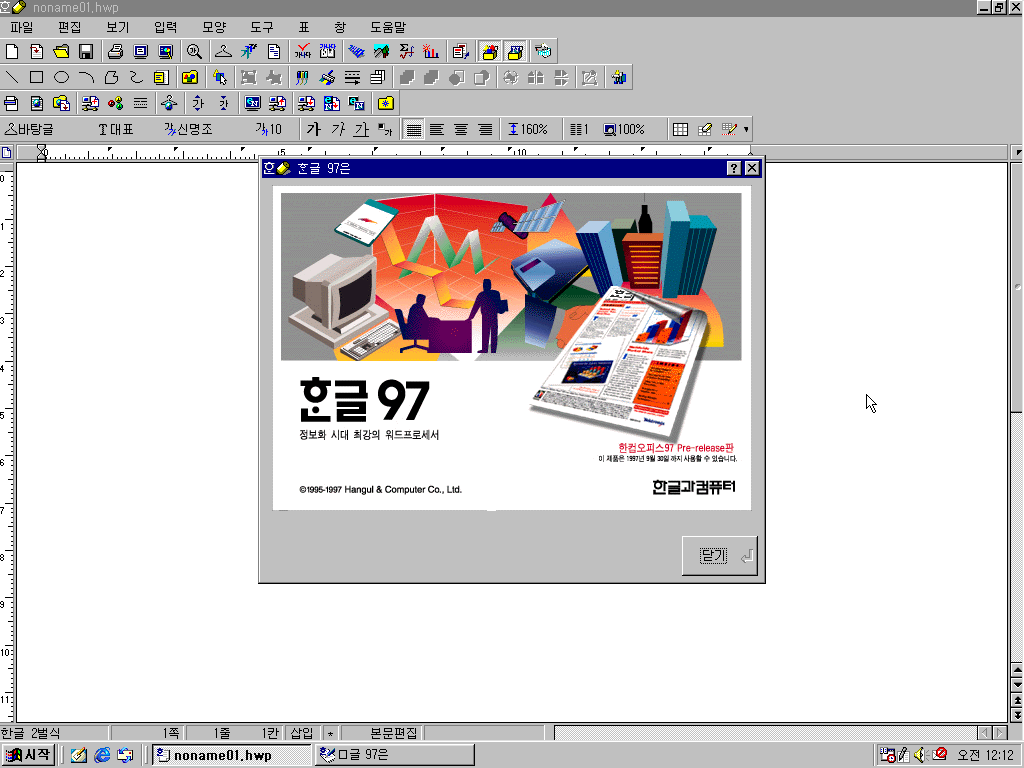Launch Internet Explorer from quick launch
Viewport: 1024px width, 768px height.
(x=102, y=755)
